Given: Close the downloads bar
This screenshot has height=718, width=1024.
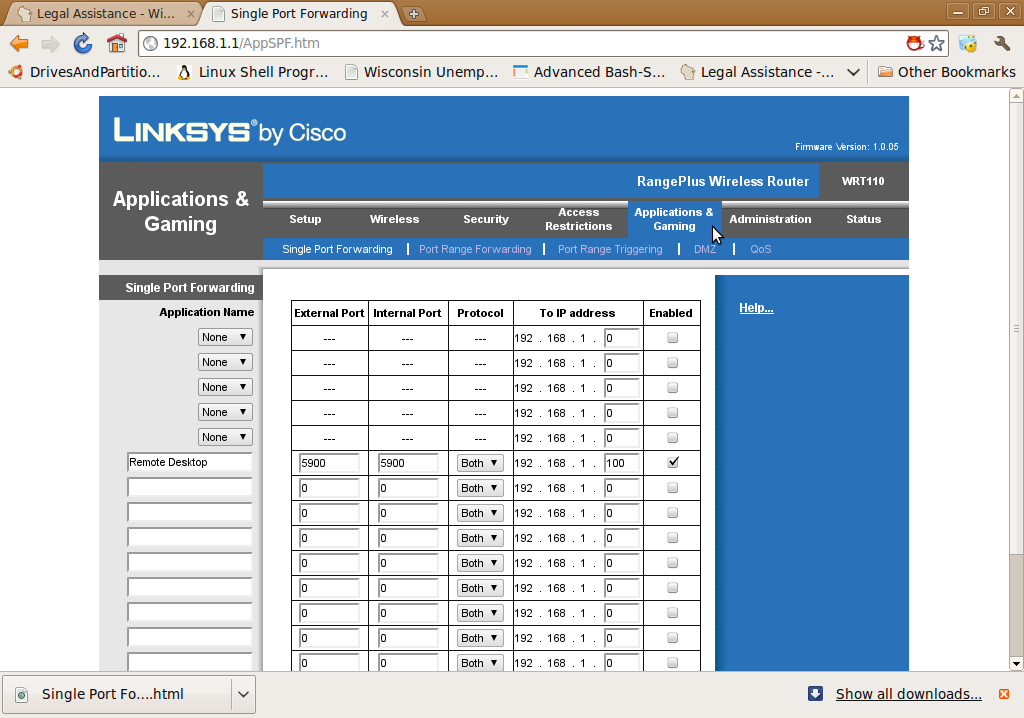Looking at the screenshot, I should [x=1004, y=694].
